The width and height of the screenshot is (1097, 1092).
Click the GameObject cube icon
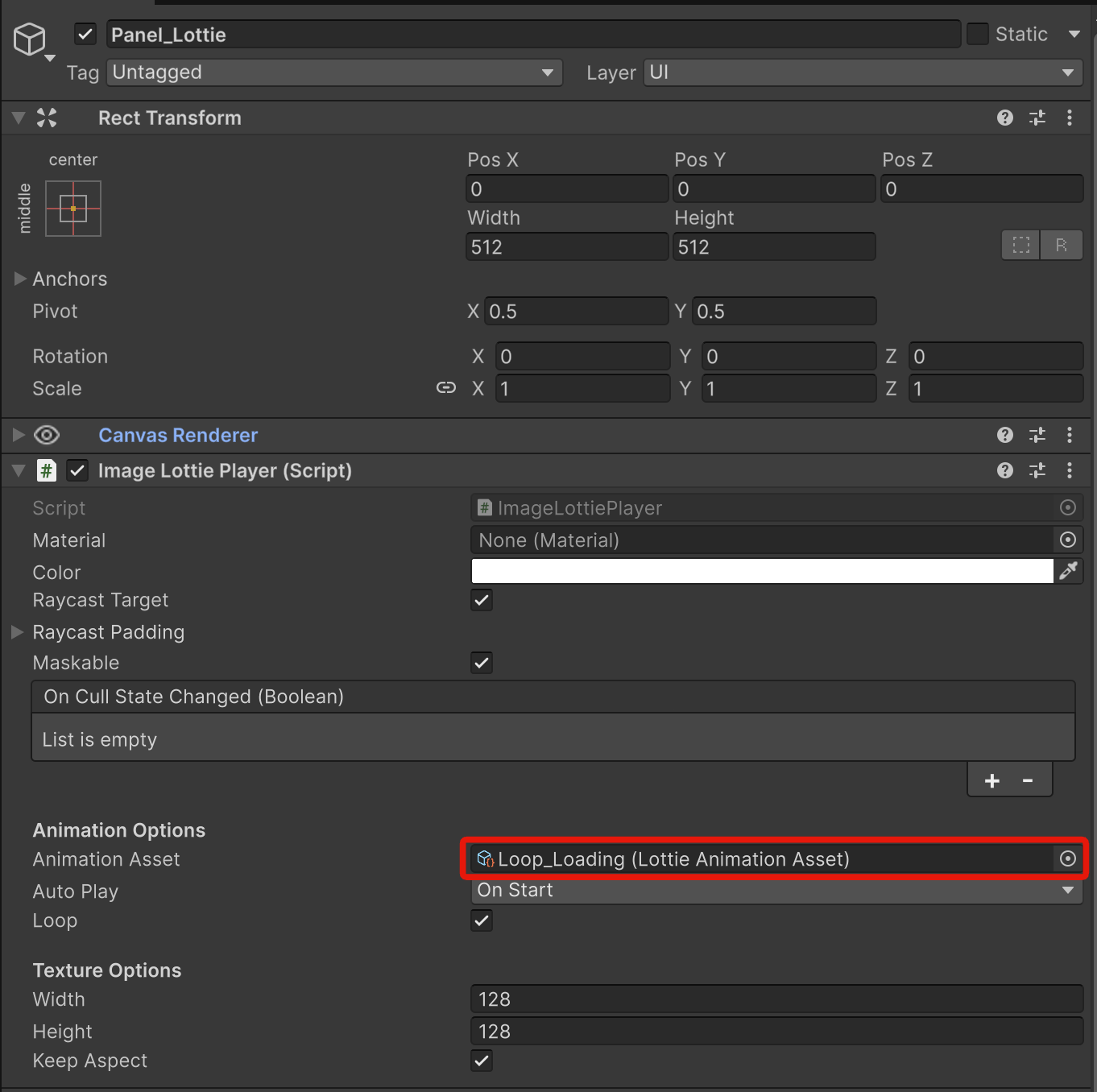[x=30, y=39]
